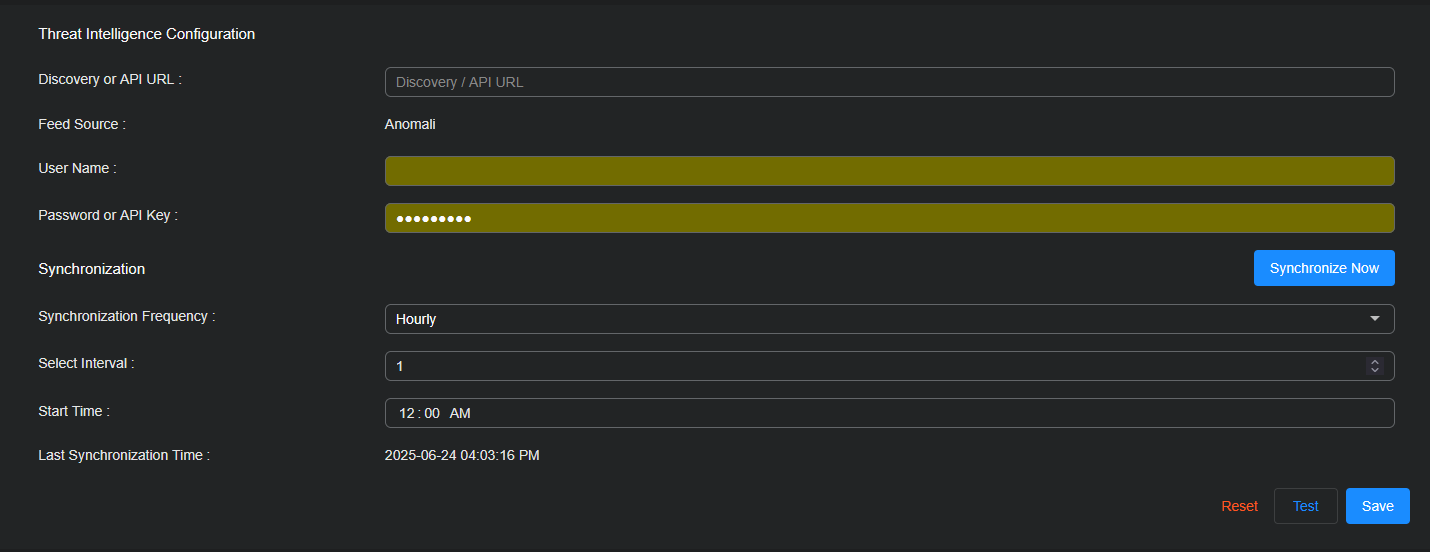Click the Select Interval increment up arrow

pos(1375,362)
